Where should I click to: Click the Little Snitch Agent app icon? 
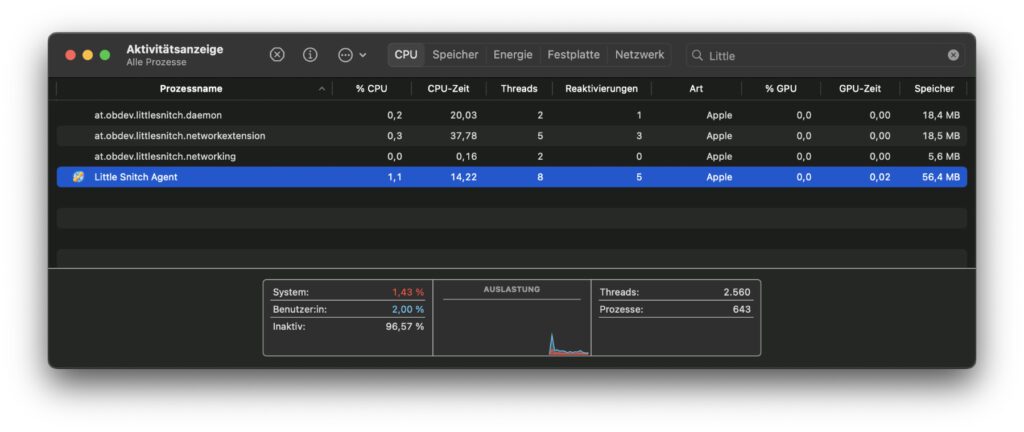[78, 177]
